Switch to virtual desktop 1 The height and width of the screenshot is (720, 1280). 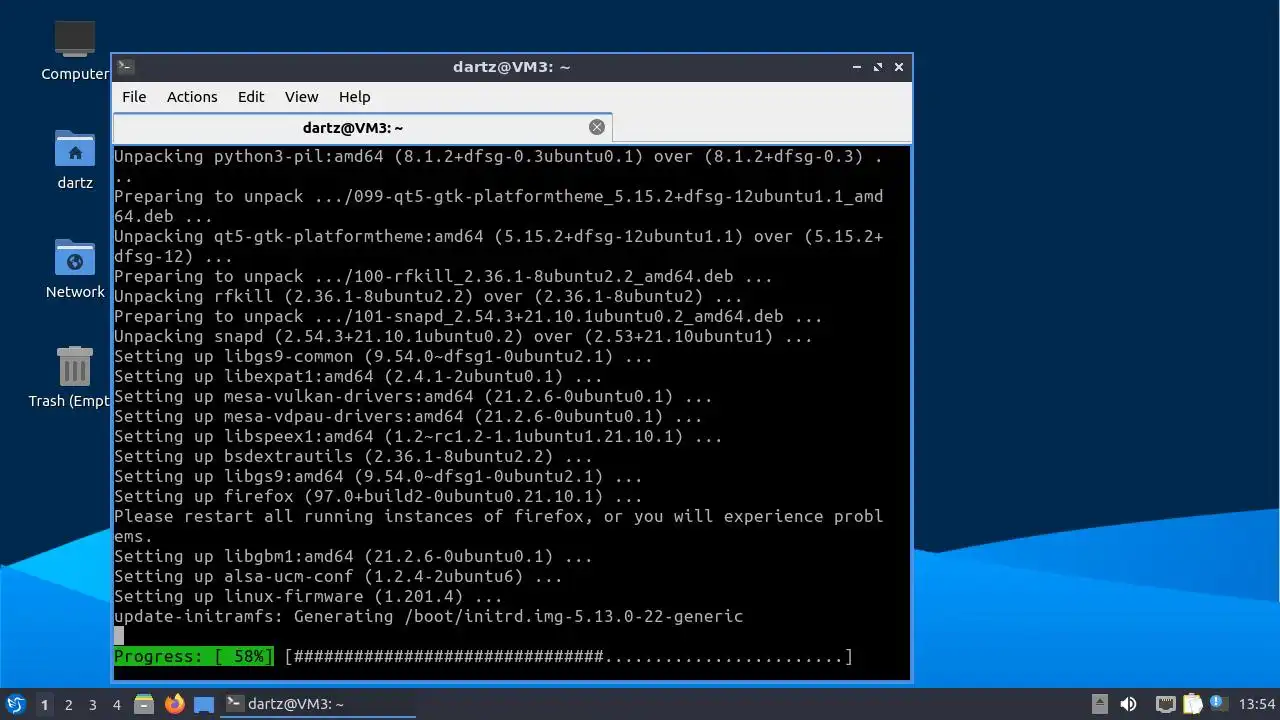coord(44,704)
